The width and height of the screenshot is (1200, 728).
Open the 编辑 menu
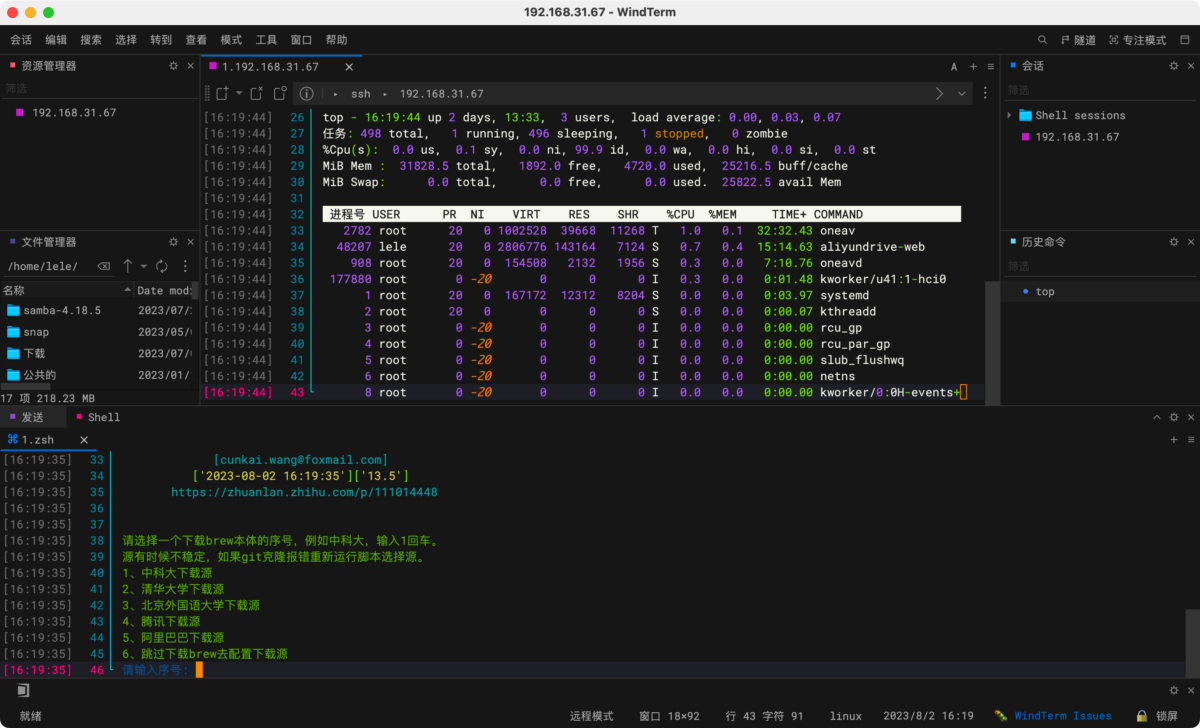pos(56,40)
